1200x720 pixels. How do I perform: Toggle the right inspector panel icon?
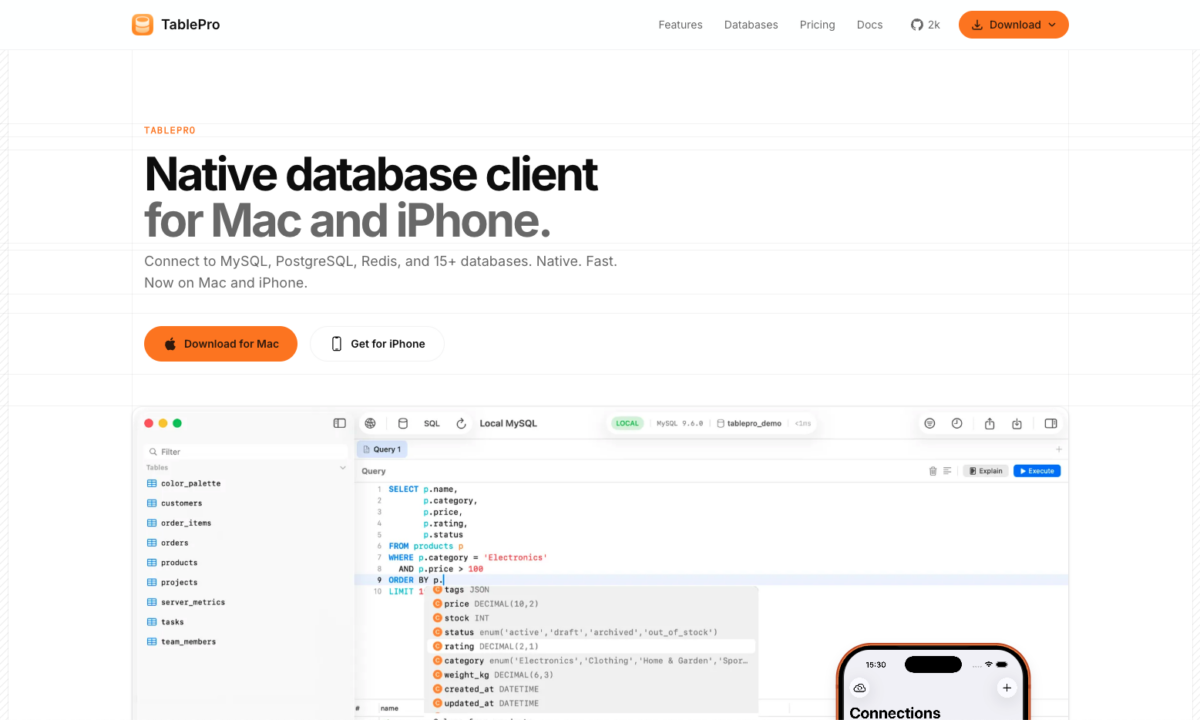[1051, 423]
